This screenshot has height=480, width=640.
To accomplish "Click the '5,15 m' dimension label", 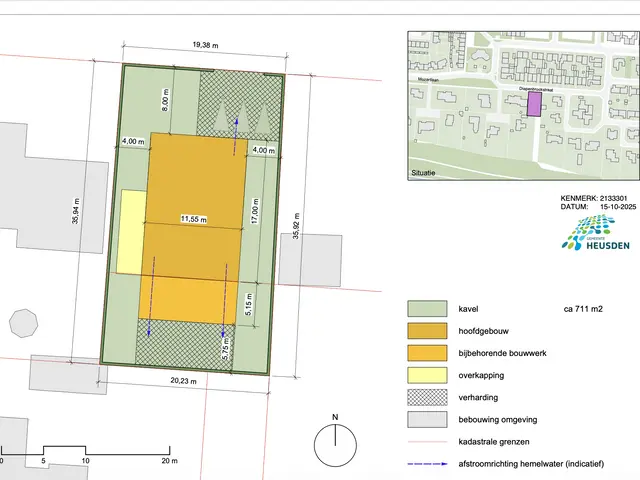I will (x=249, y=304).
